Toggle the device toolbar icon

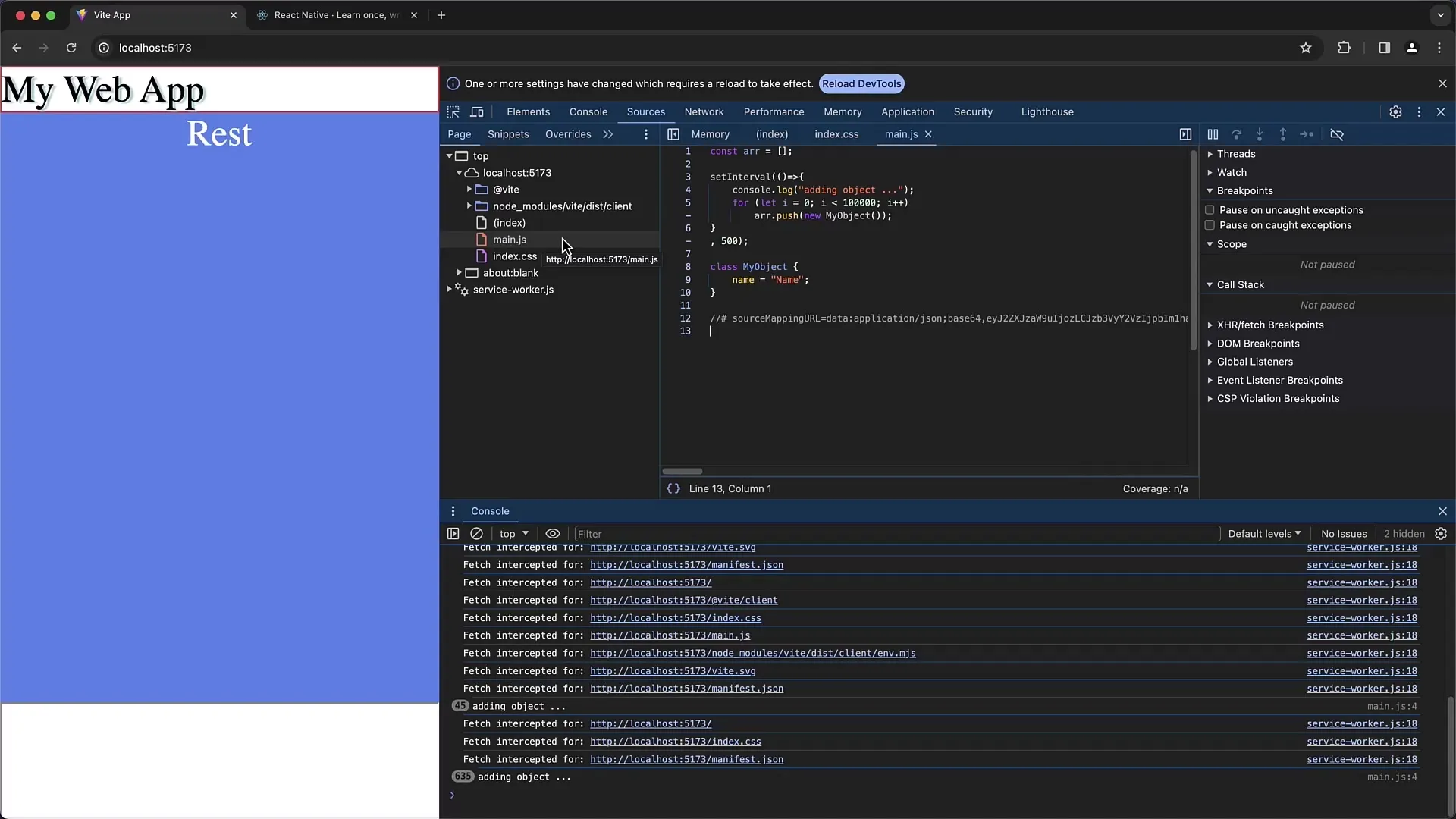(x=477, y=112)
